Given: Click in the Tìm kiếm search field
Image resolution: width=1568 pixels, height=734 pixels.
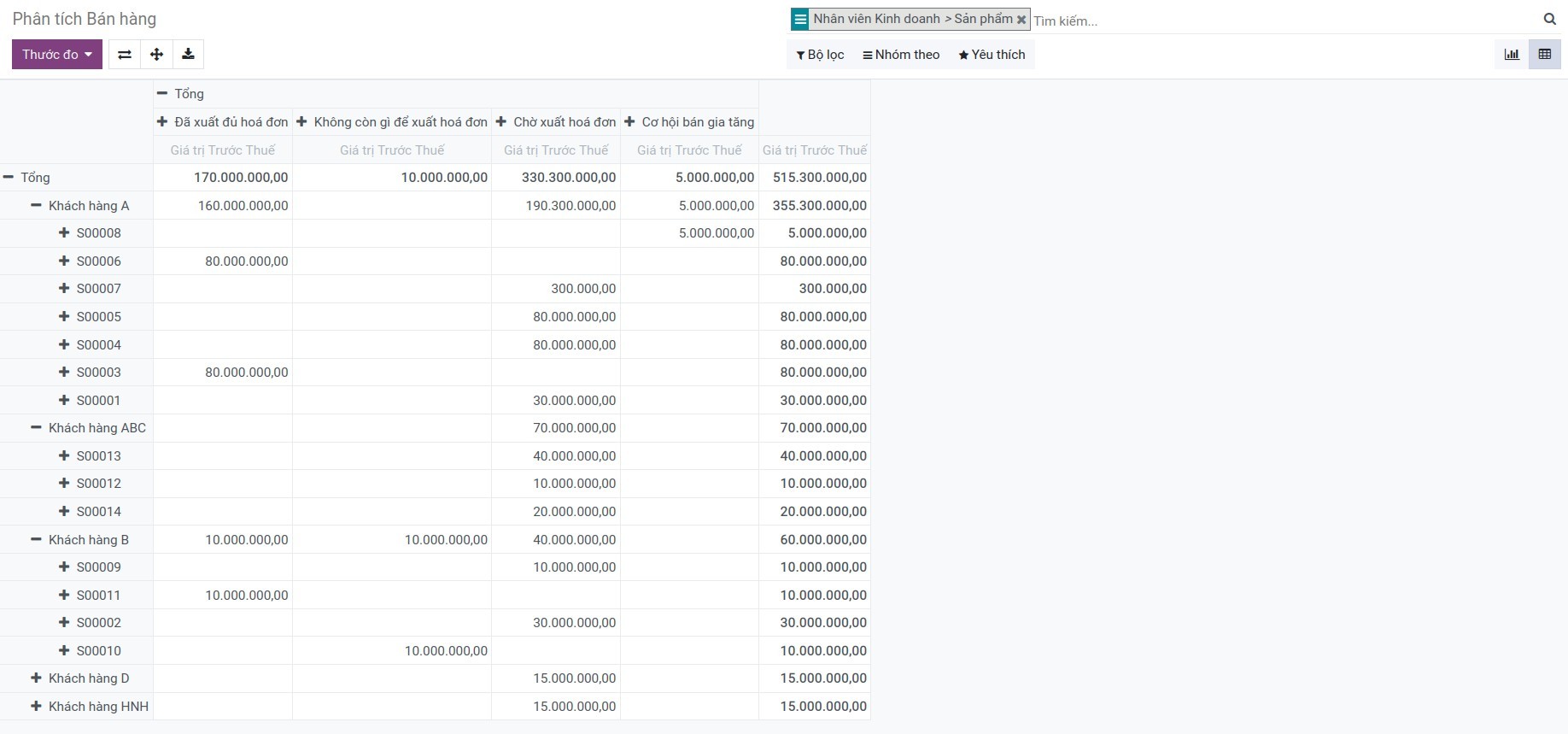Looking at the screenshot, I should [1281, 21].
